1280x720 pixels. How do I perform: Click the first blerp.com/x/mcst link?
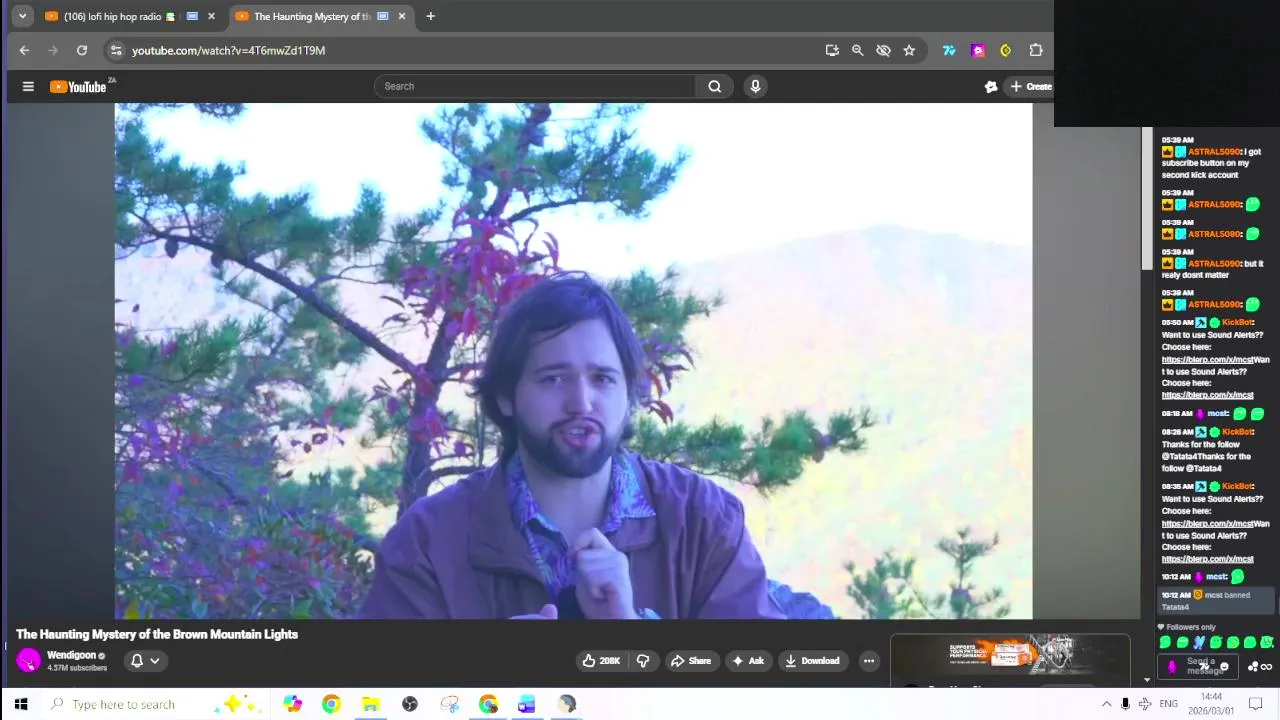click(x=1208, y=359)
